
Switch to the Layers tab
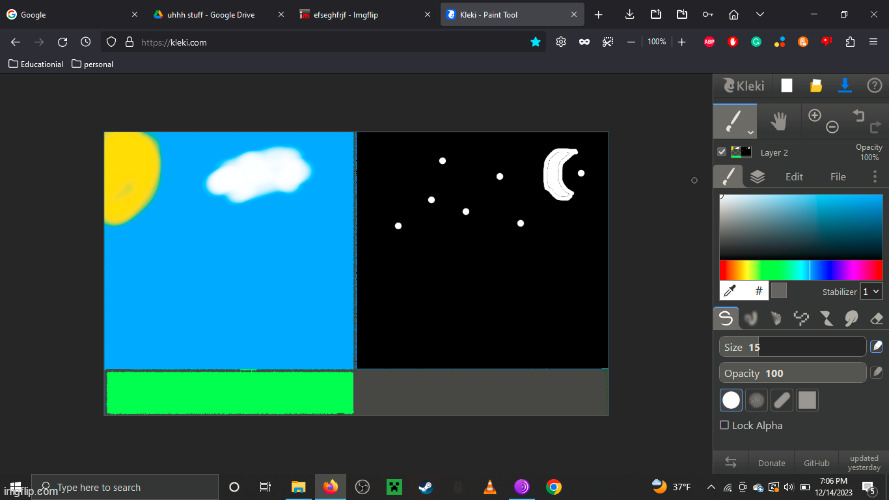[757, 176]
